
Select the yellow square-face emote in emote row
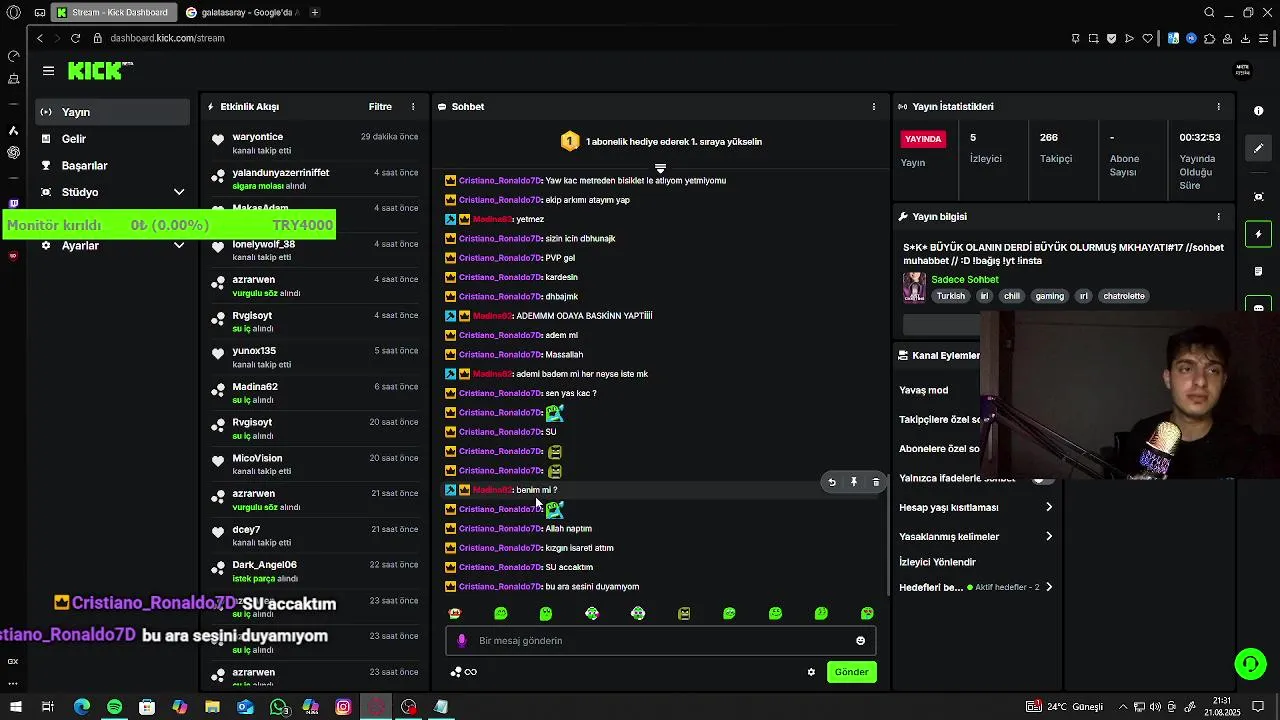pyautogui.click(x=684, y=613)
